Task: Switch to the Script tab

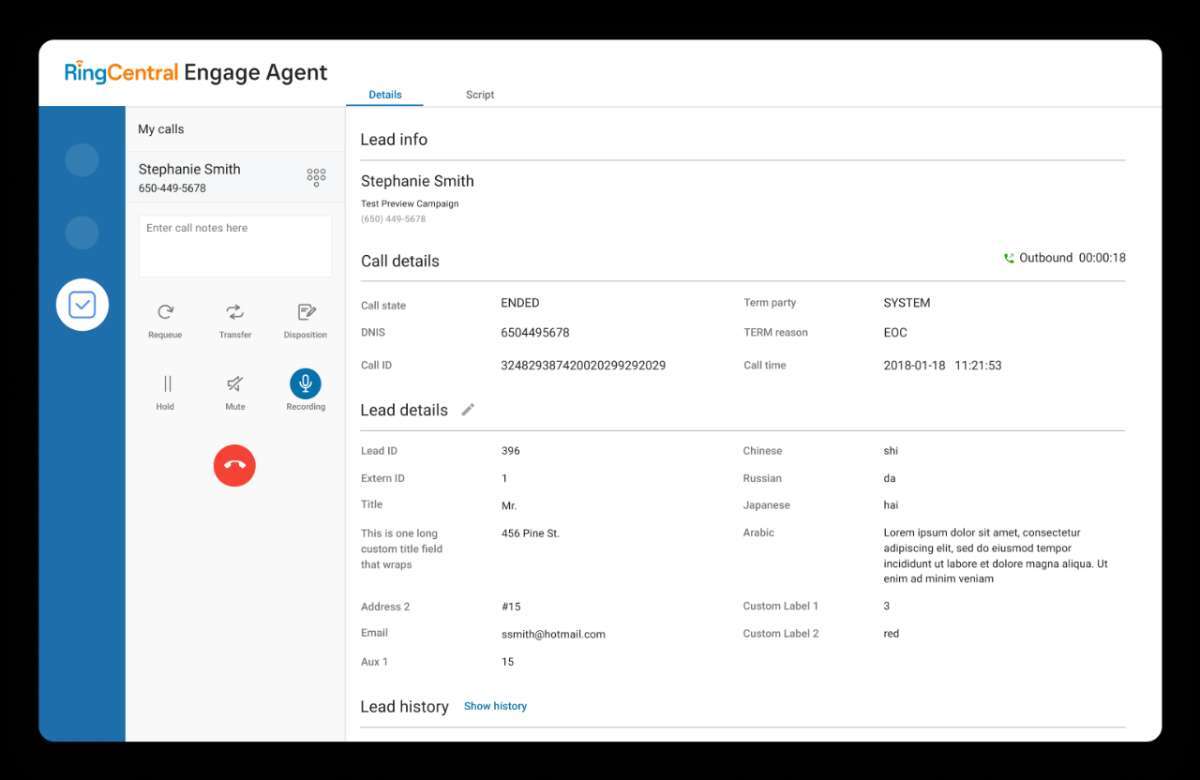Action: click(479, 94)
